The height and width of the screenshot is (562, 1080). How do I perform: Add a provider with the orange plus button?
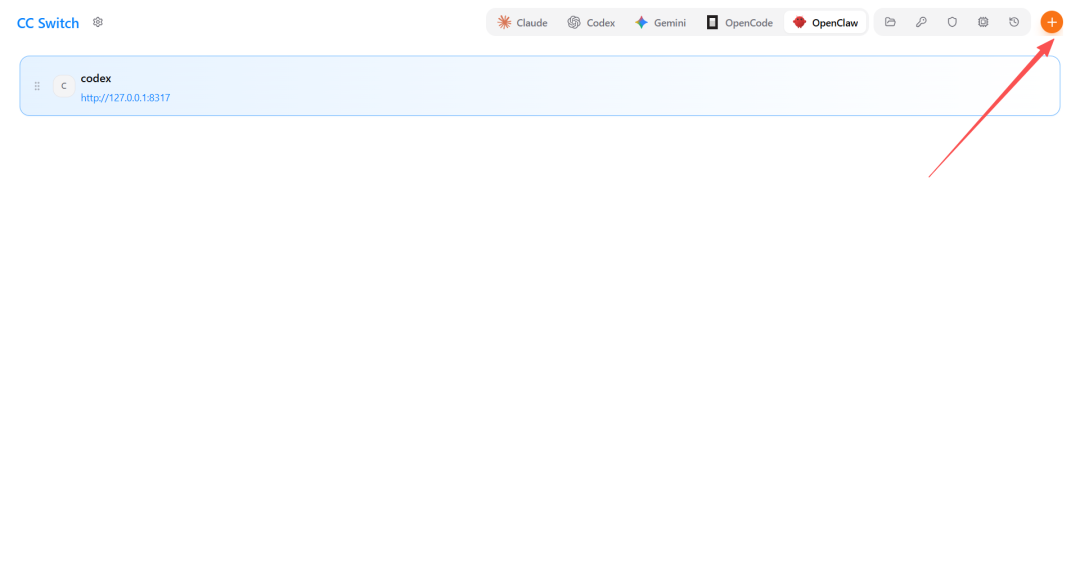pyautogui.click(x=1051, y=22)
